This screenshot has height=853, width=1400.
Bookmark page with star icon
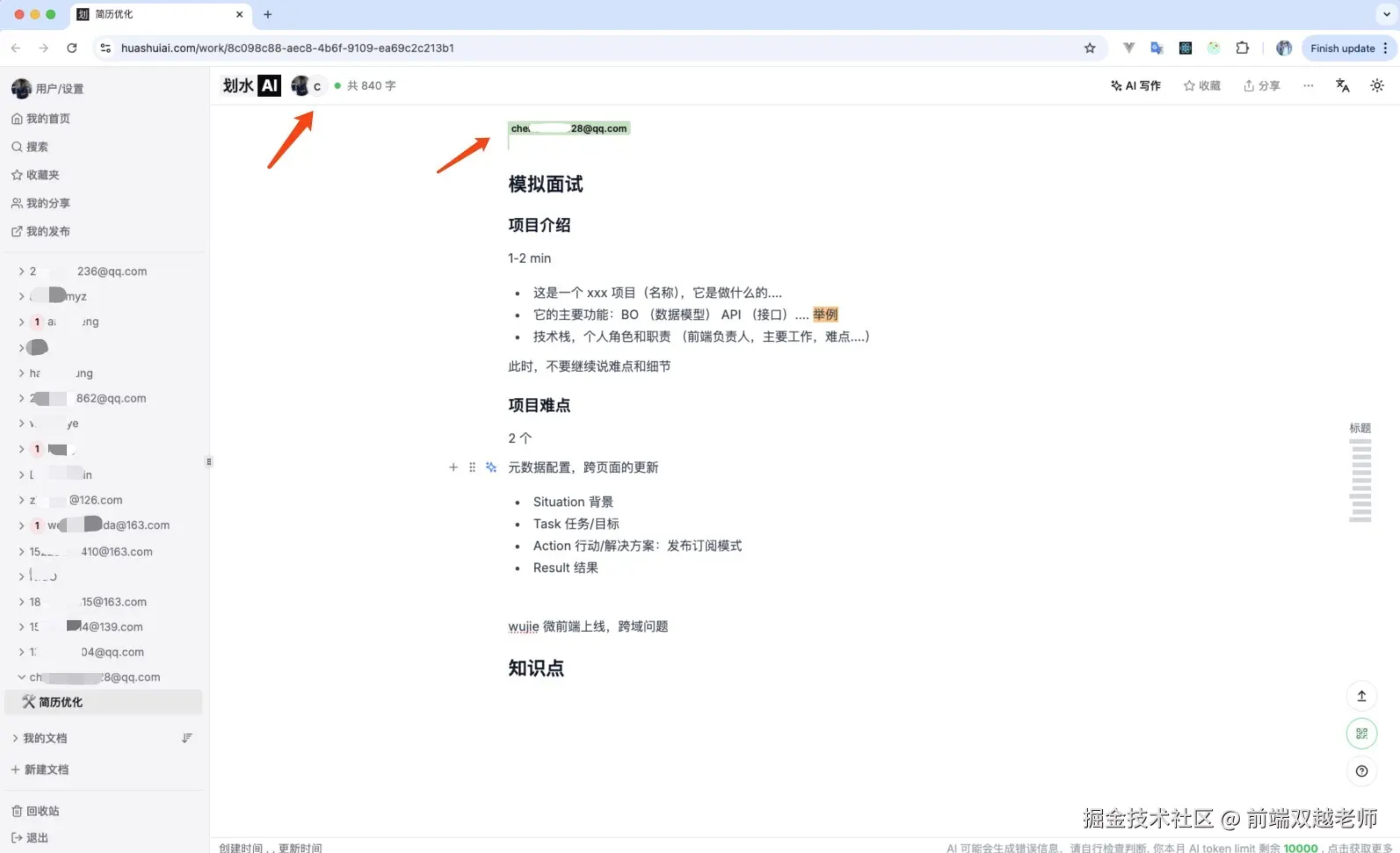pyautogui.click(x=1090, y=48)
